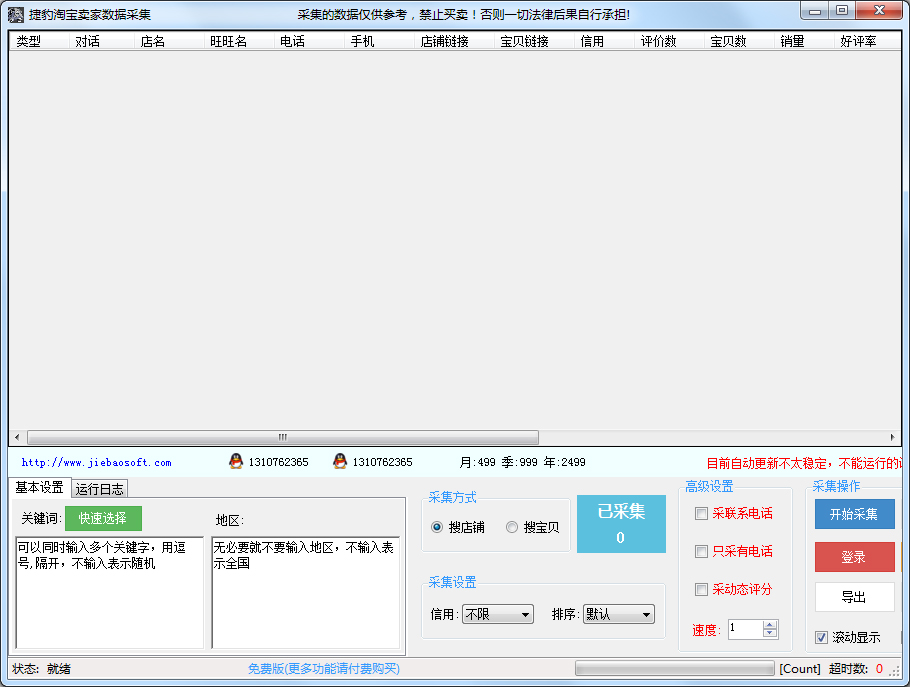Click the 导出 button
This screenshot has width=910, height=687.
click(x=854, y=597)
